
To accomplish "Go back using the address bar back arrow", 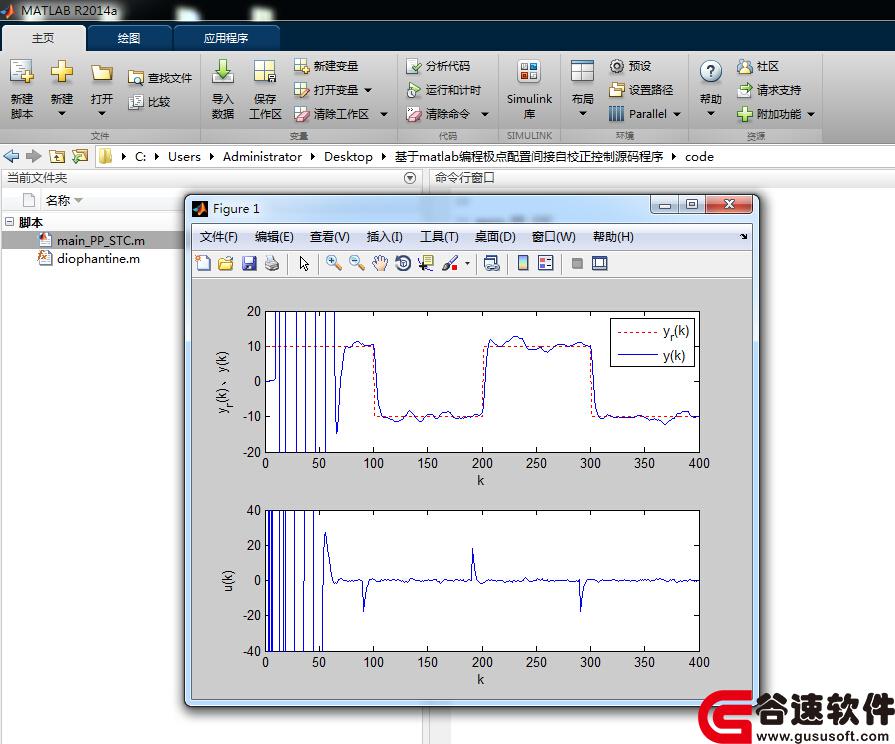I will pos(11,156).
